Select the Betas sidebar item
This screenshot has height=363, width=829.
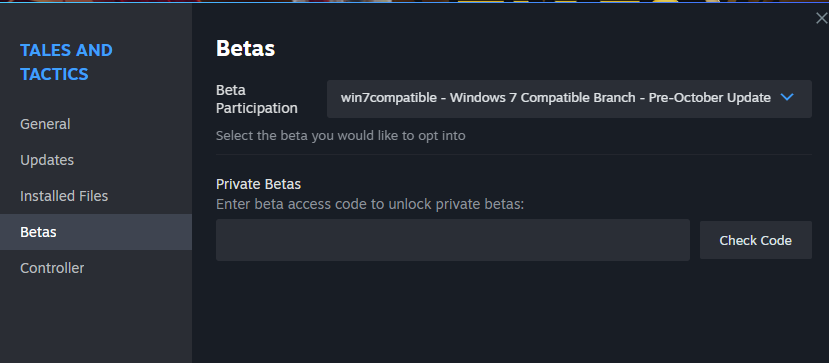96,232
